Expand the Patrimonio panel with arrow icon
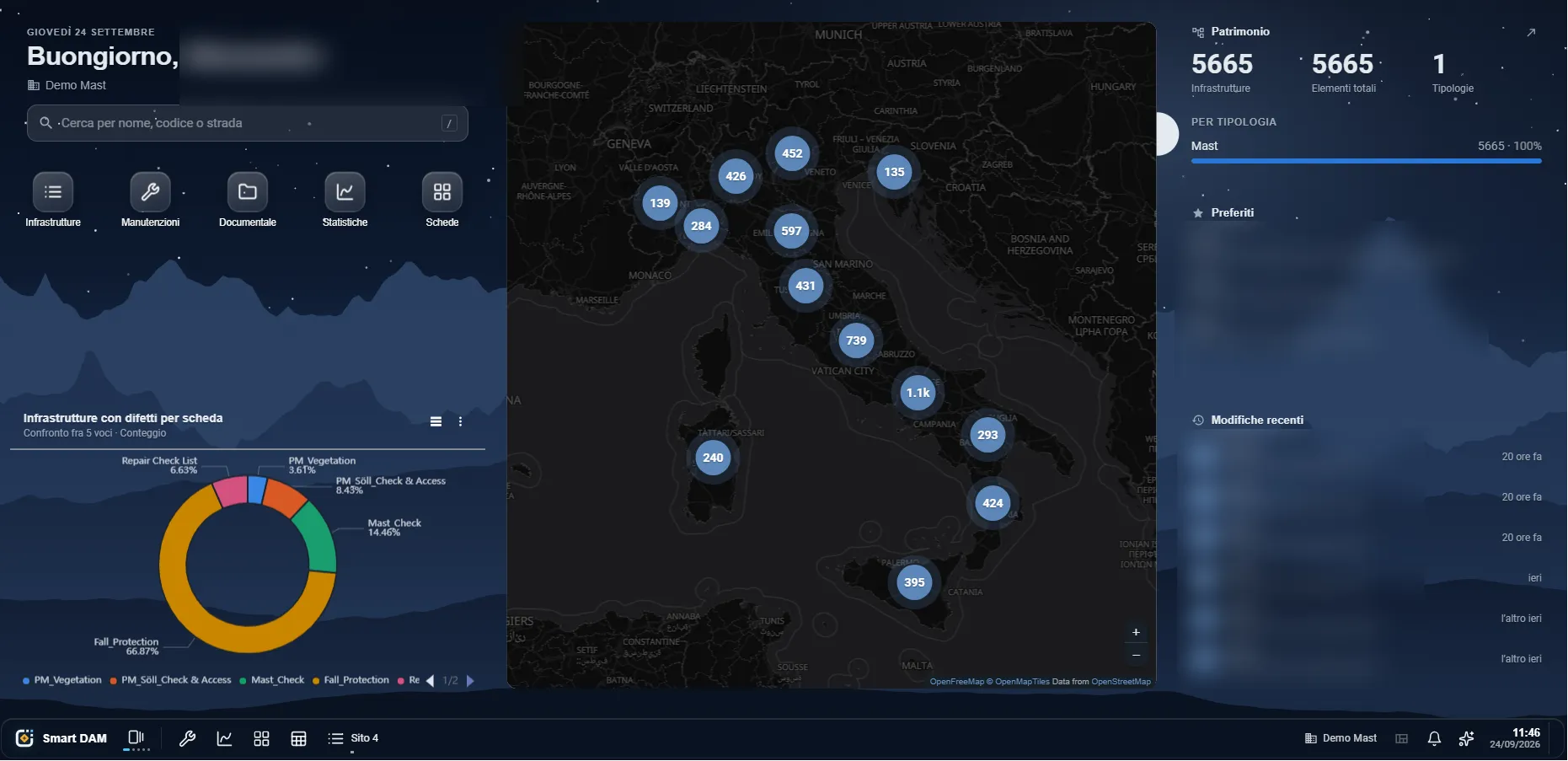Screen dimensions: 1568x761 click(x=1531, y=32)
